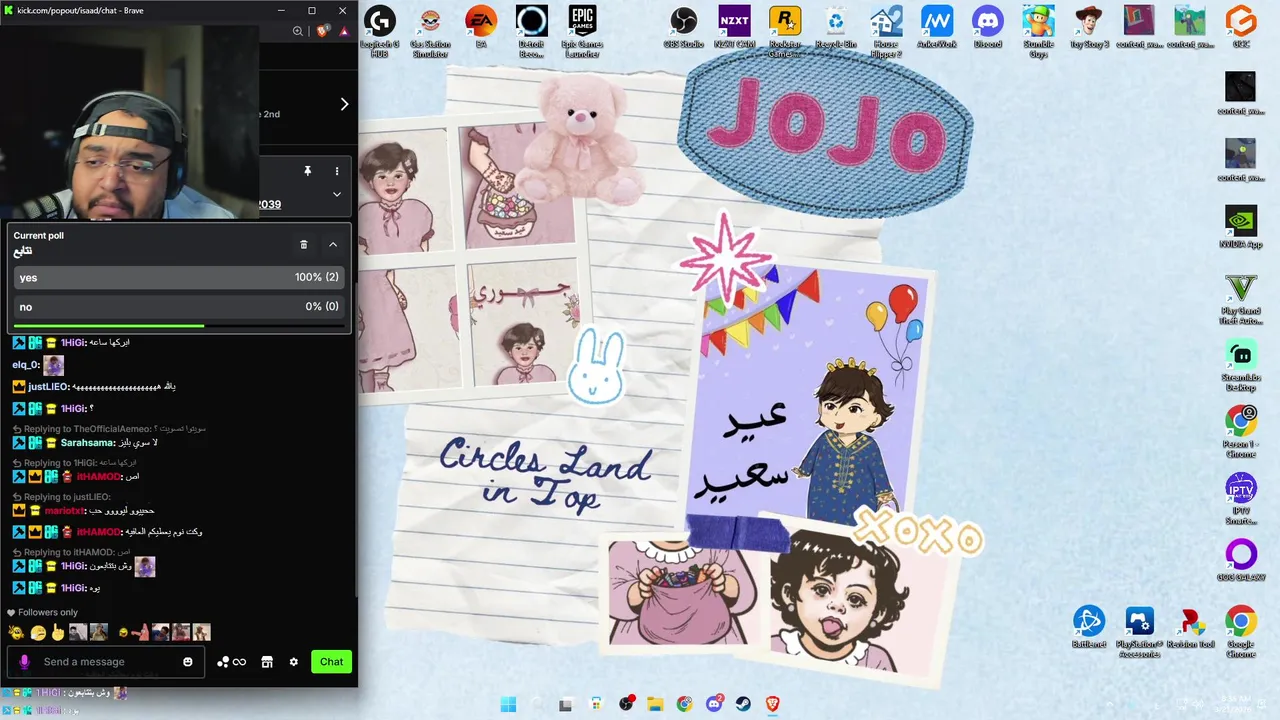Screen dimensions: 1280x720
Task: Click the Brave Shields lion icon
Action: [322, 31]
